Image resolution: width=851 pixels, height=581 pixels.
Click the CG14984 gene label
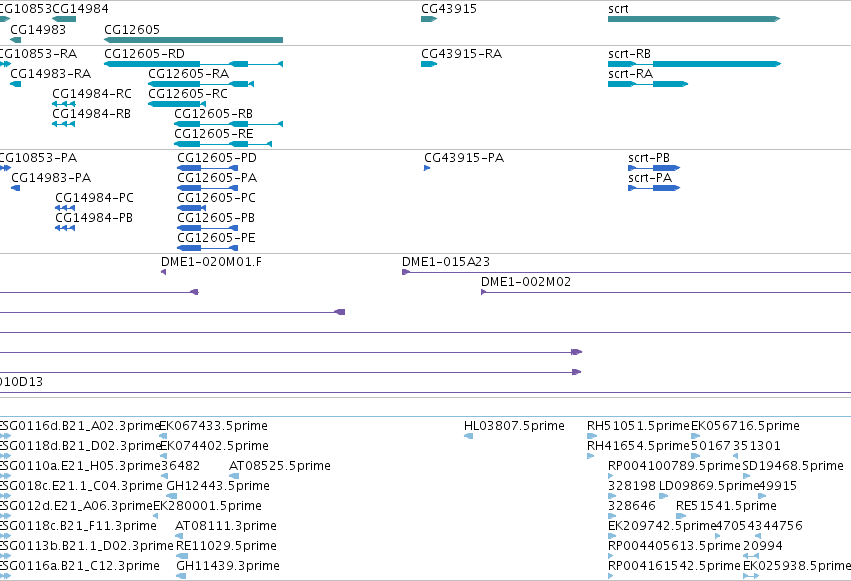tap(80, 9)
